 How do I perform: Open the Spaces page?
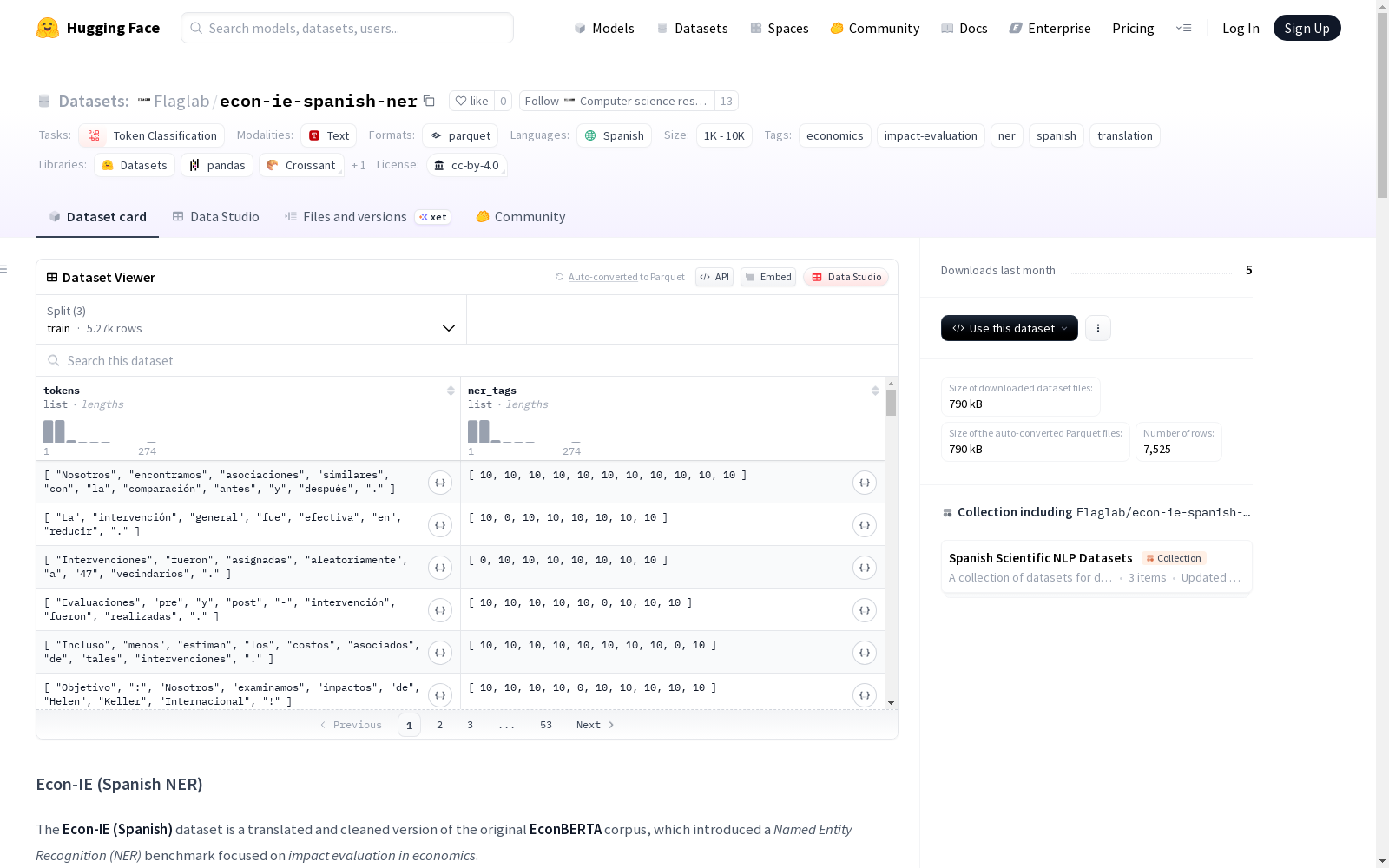[780, 28]
